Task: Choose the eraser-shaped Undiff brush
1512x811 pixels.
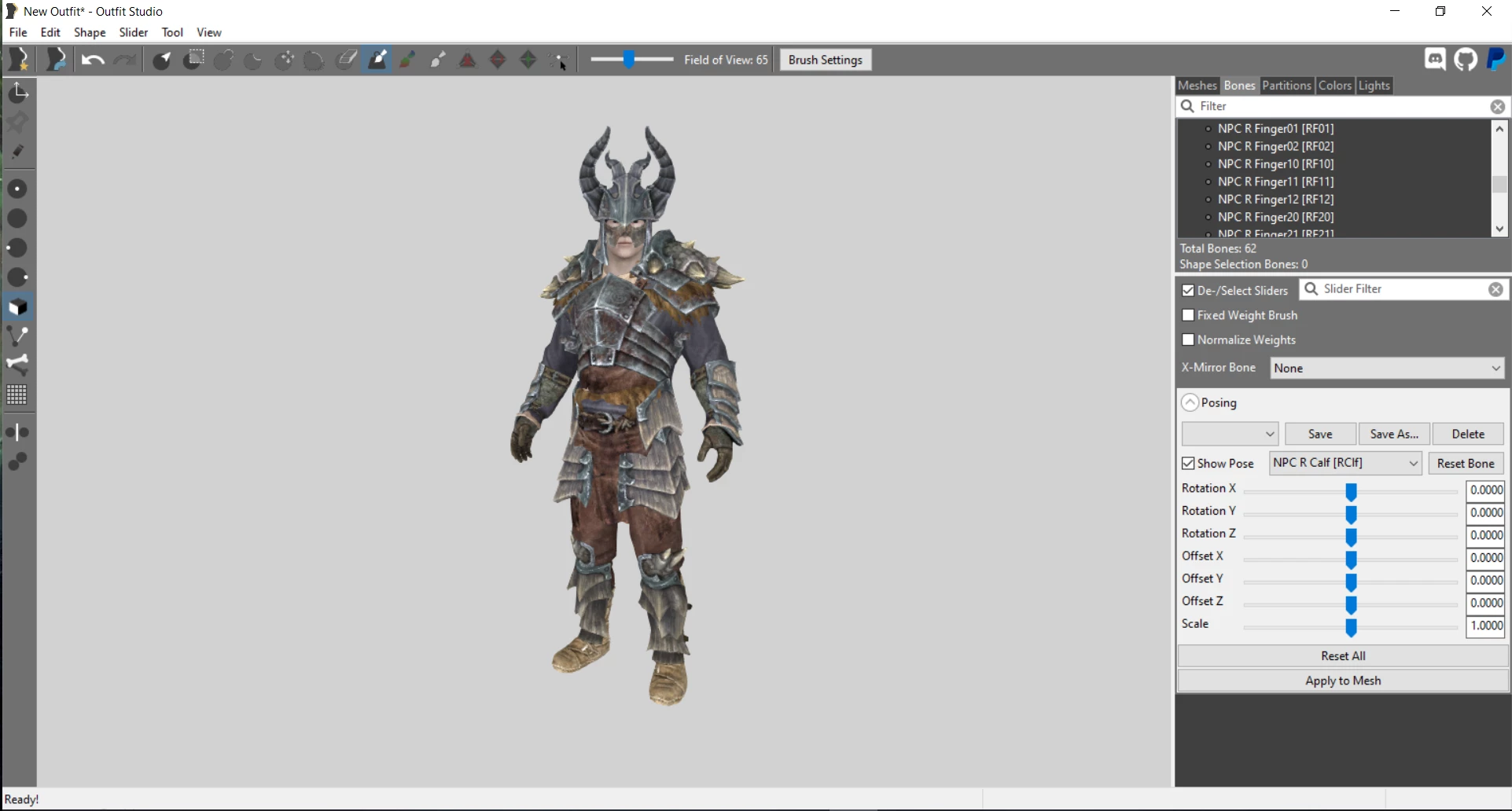Action: click(x=346, y=60)
